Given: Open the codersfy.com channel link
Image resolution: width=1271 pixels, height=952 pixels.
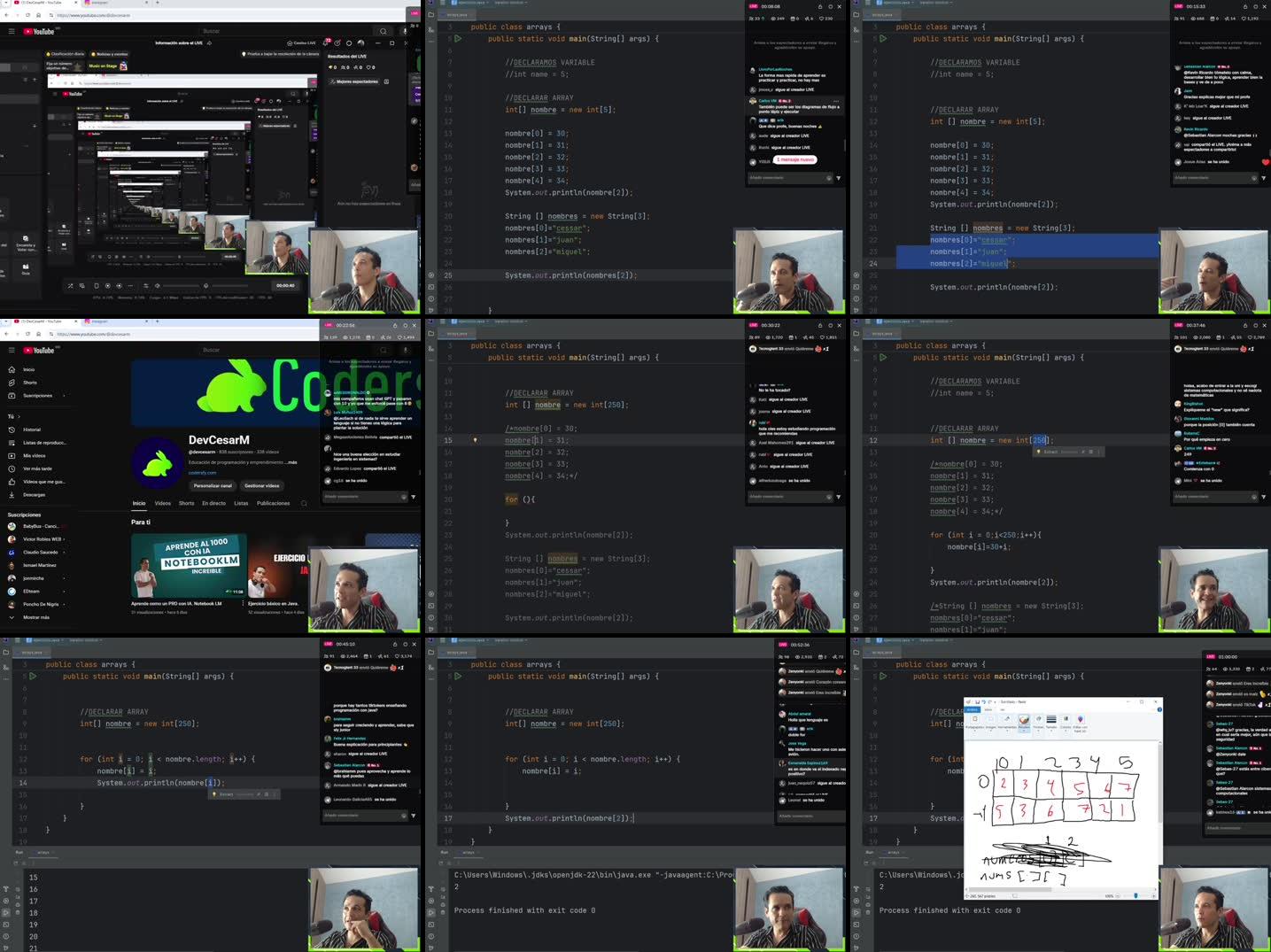Looking at the screenshot, I should (202, 473).
